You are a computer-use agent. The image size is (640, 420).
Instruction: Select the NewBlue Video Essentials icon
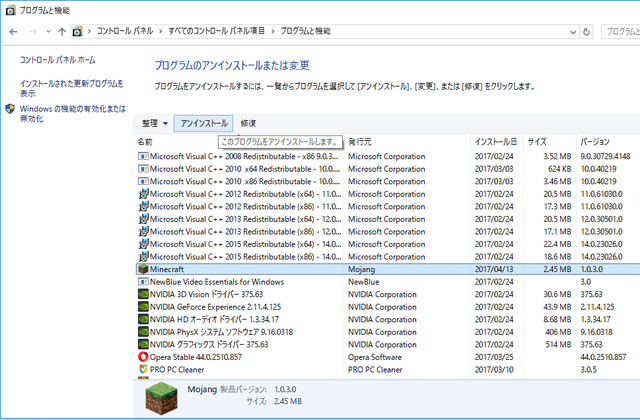[143, 282]
